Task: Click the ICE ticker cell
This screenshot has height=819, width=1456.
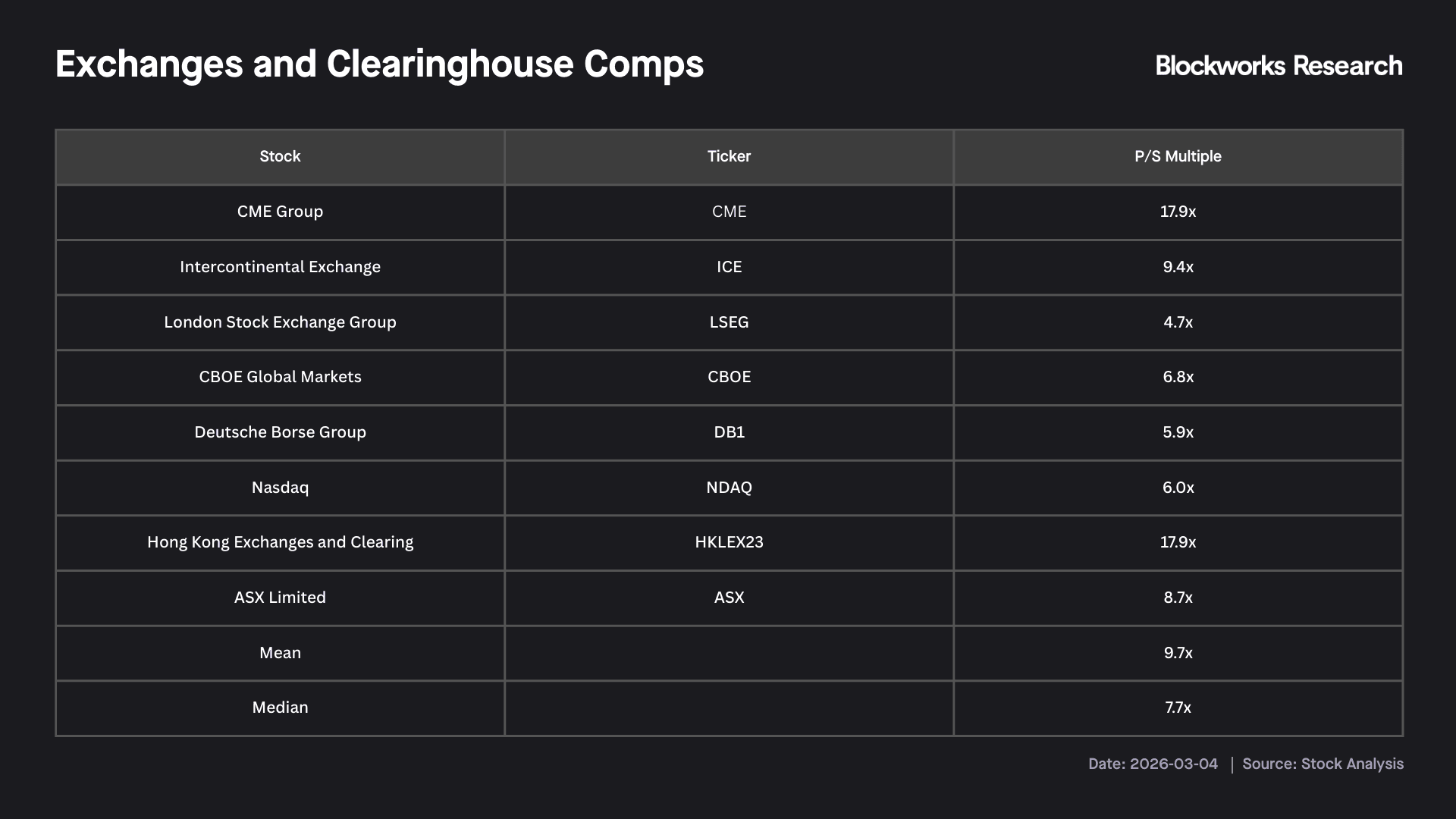Action: click(x=729, y=267)
